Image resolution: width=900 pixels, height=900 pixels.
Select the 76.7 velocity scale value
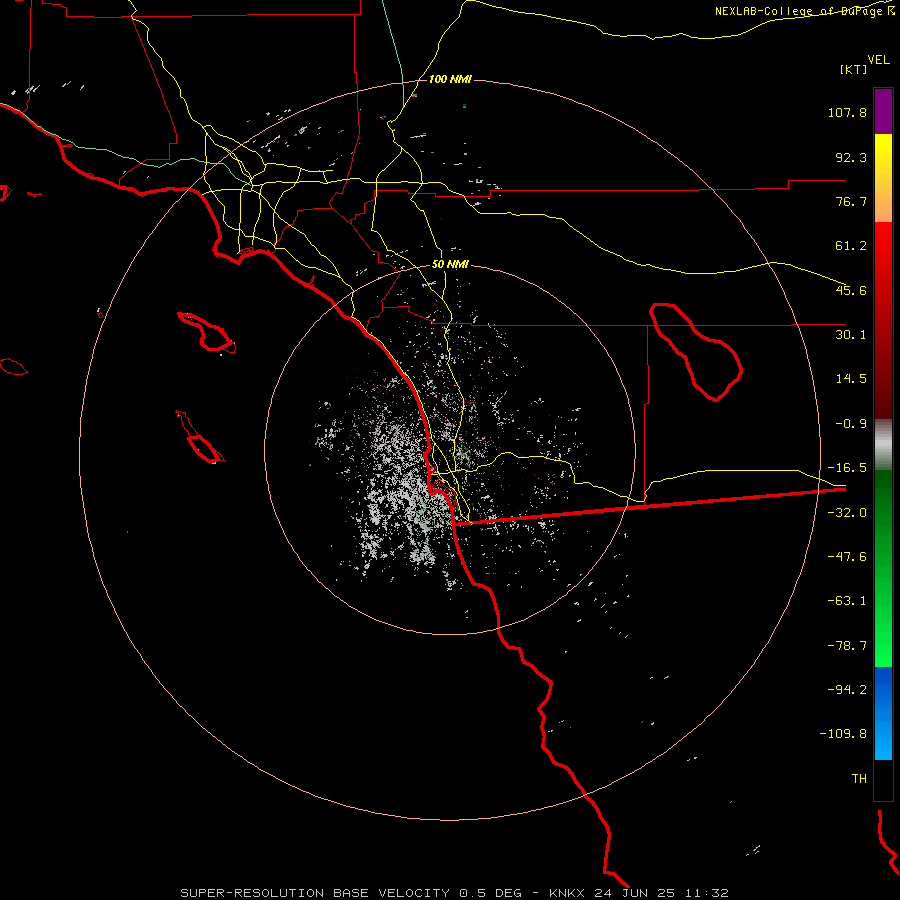(851, 201)
